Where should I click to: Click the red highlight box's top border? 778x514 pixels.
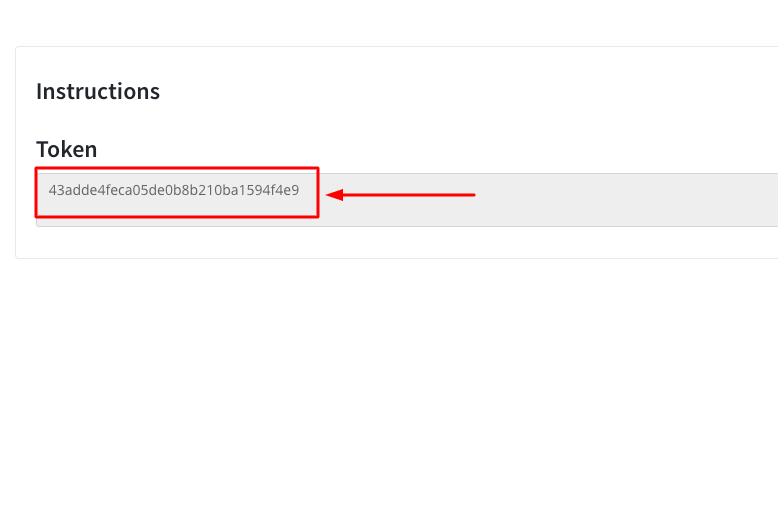pyautogui.click(x=177, y=168)
